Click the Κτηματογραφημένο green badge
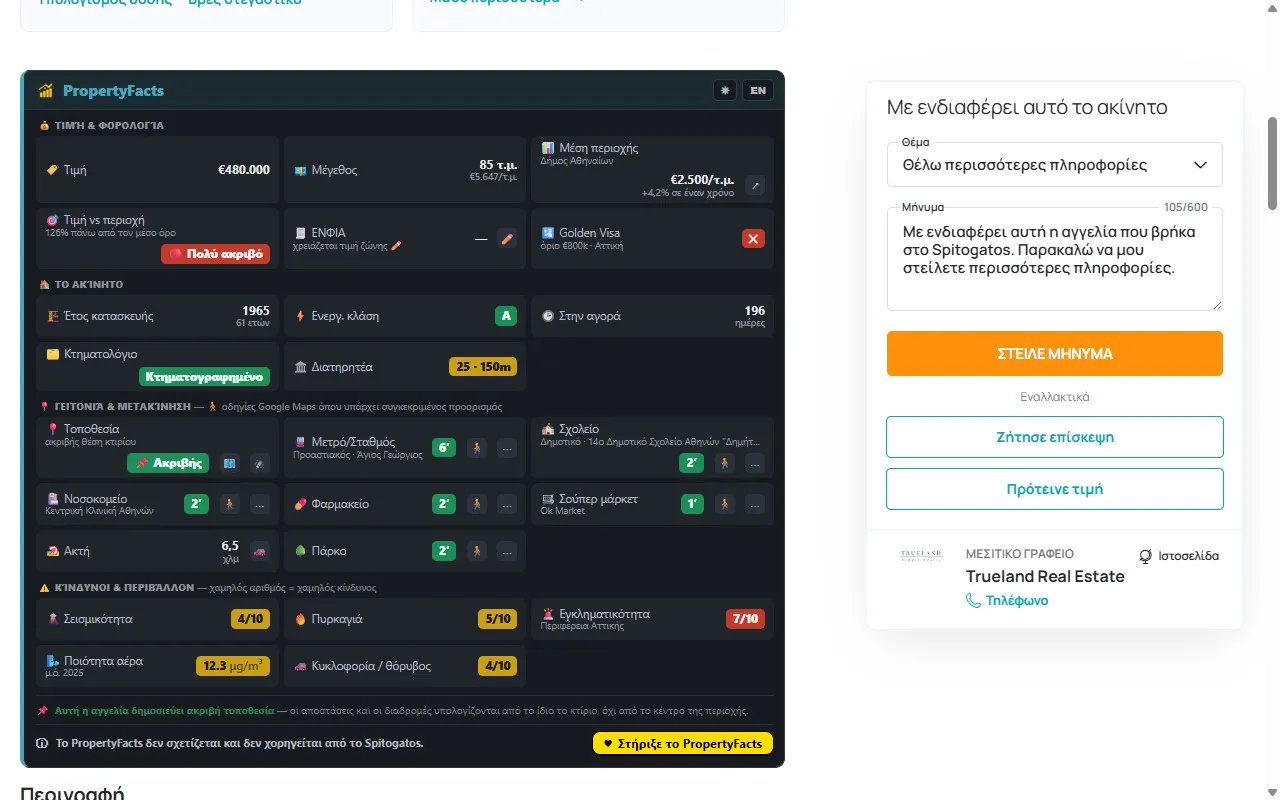Image resolution: width=1280 pixels, height=800 pixels. 204,377
